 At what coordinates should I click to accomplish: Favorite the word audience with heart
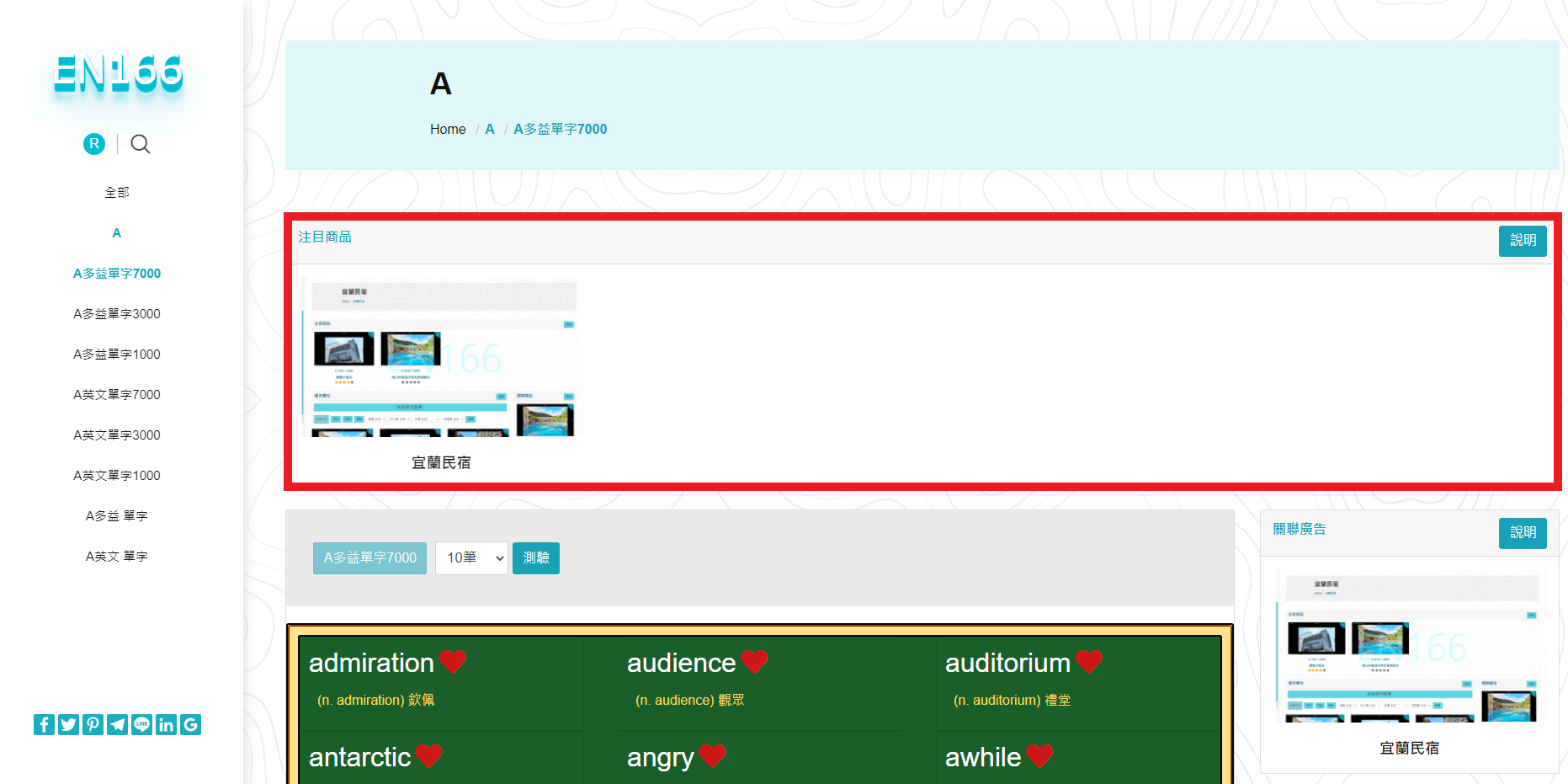click(x=754, y=662)
